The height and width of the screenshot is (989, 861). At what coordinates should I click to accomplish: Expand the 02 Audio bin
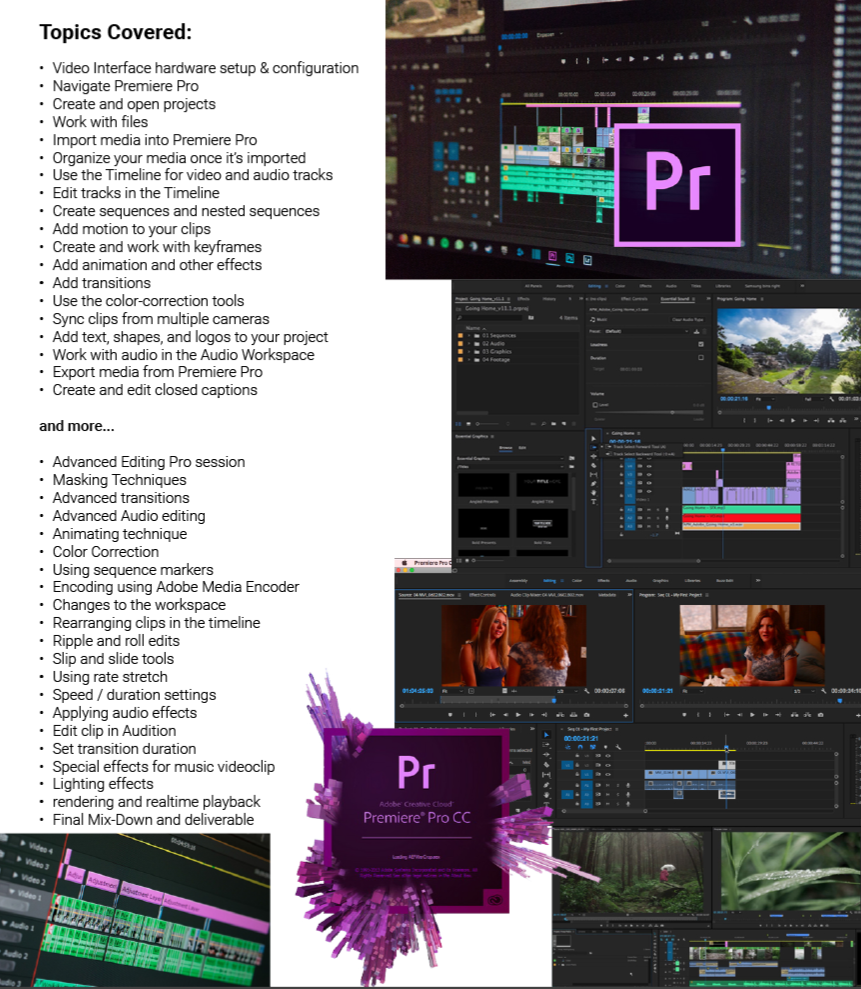pyautogui.click(x=469, y=344)
